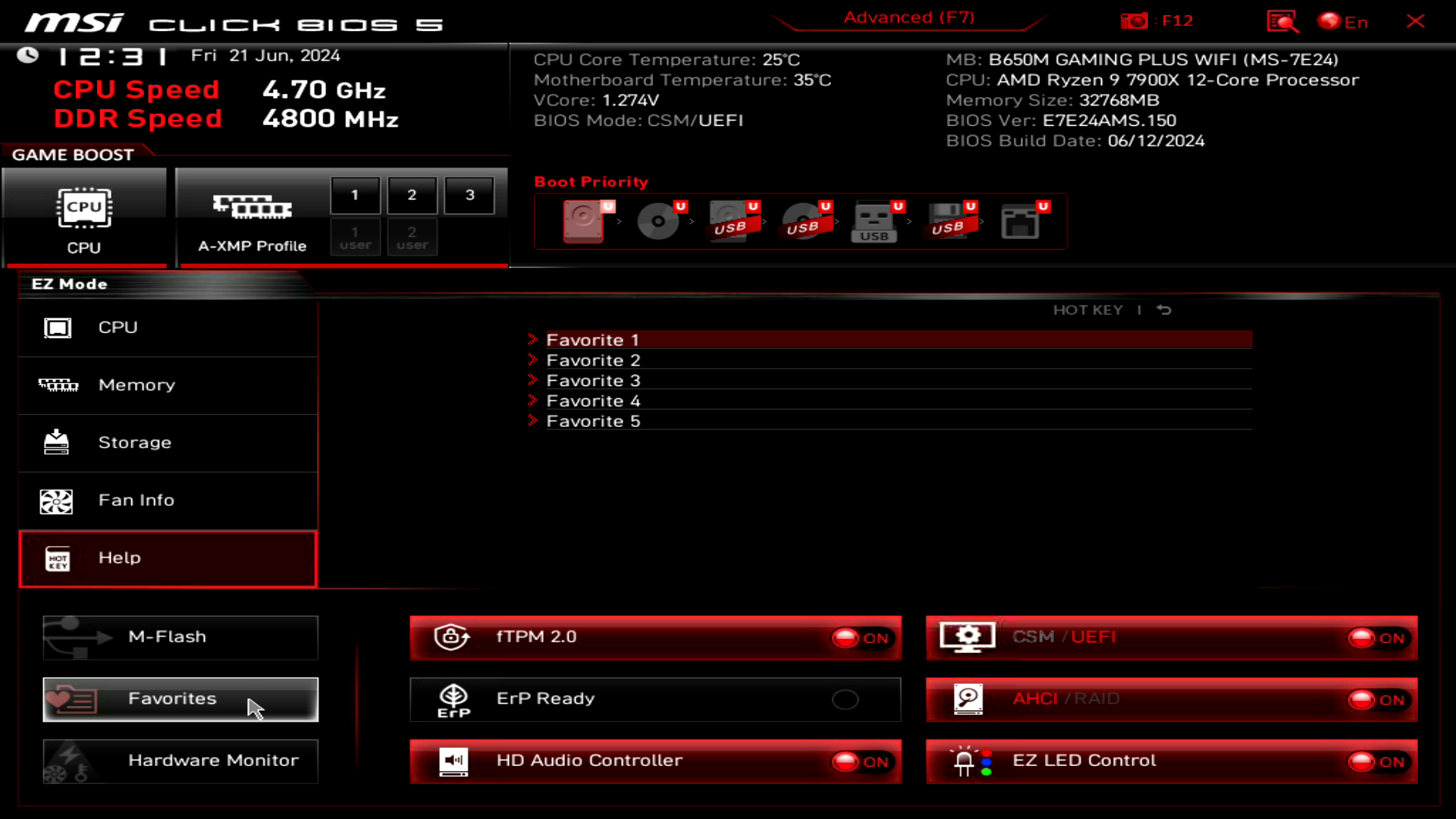Open Hardware Monitor
Image resolution: width=1456 pixels, height=819 pixels.
pyautogui.click(x=180, y=761)
